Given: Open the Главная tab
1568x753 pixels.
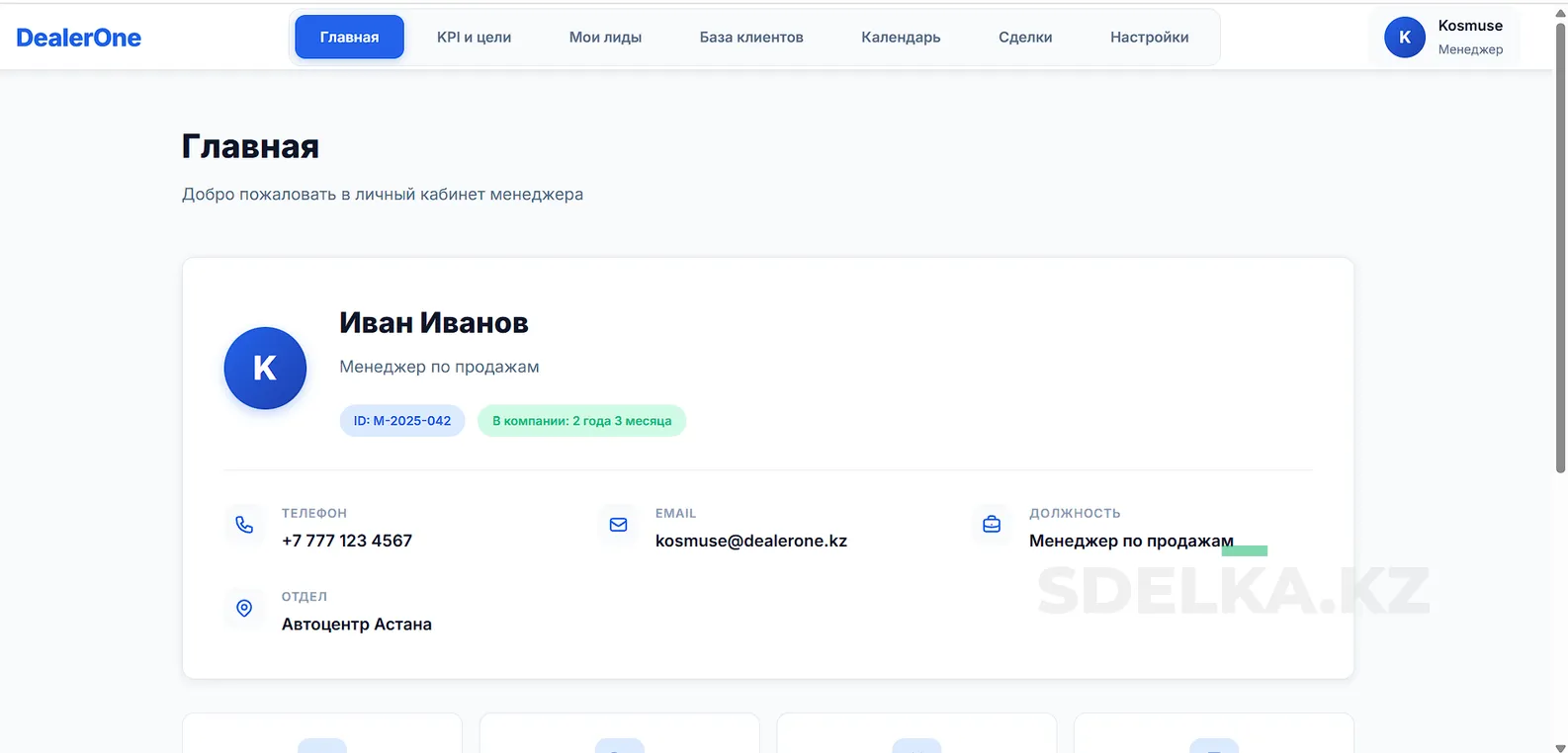Looking at the screenshot, I should tap(349, 38).
